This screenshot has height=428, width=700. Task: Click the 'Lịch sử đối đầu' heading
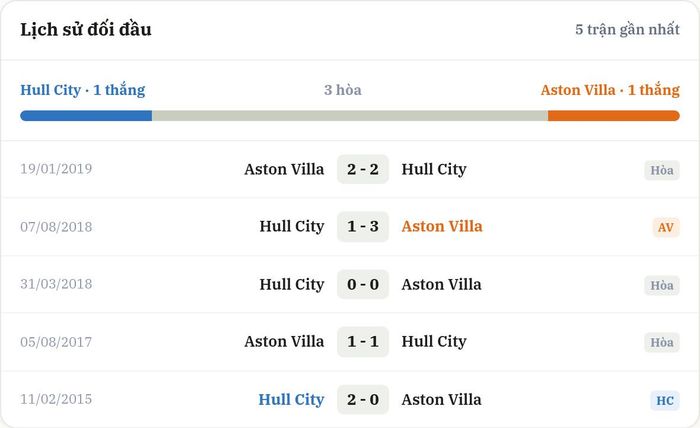[x=86, y=29]
